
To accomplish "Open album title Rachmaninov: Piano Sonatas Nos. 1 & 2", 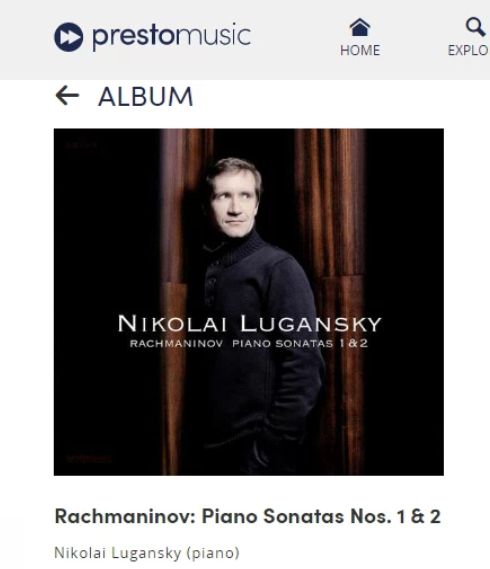I will [248, 516].
